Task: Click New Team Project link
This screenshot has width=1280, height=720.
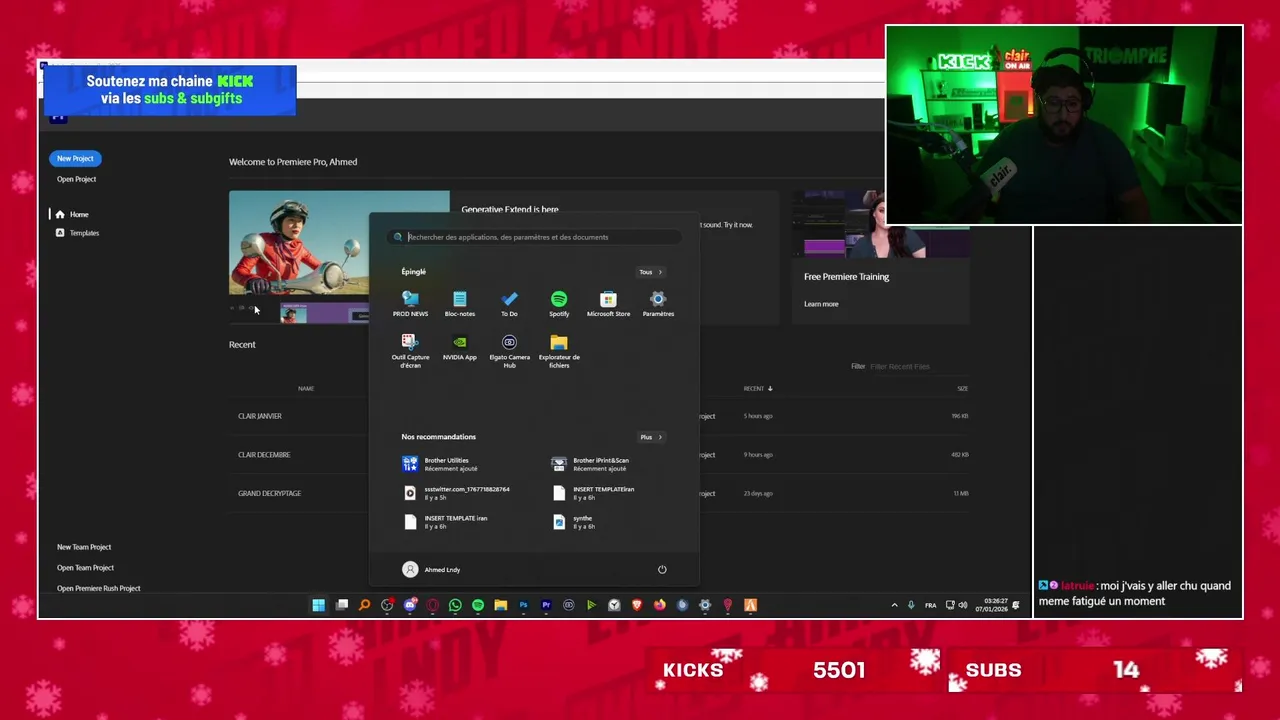Action: coord(84,547)
